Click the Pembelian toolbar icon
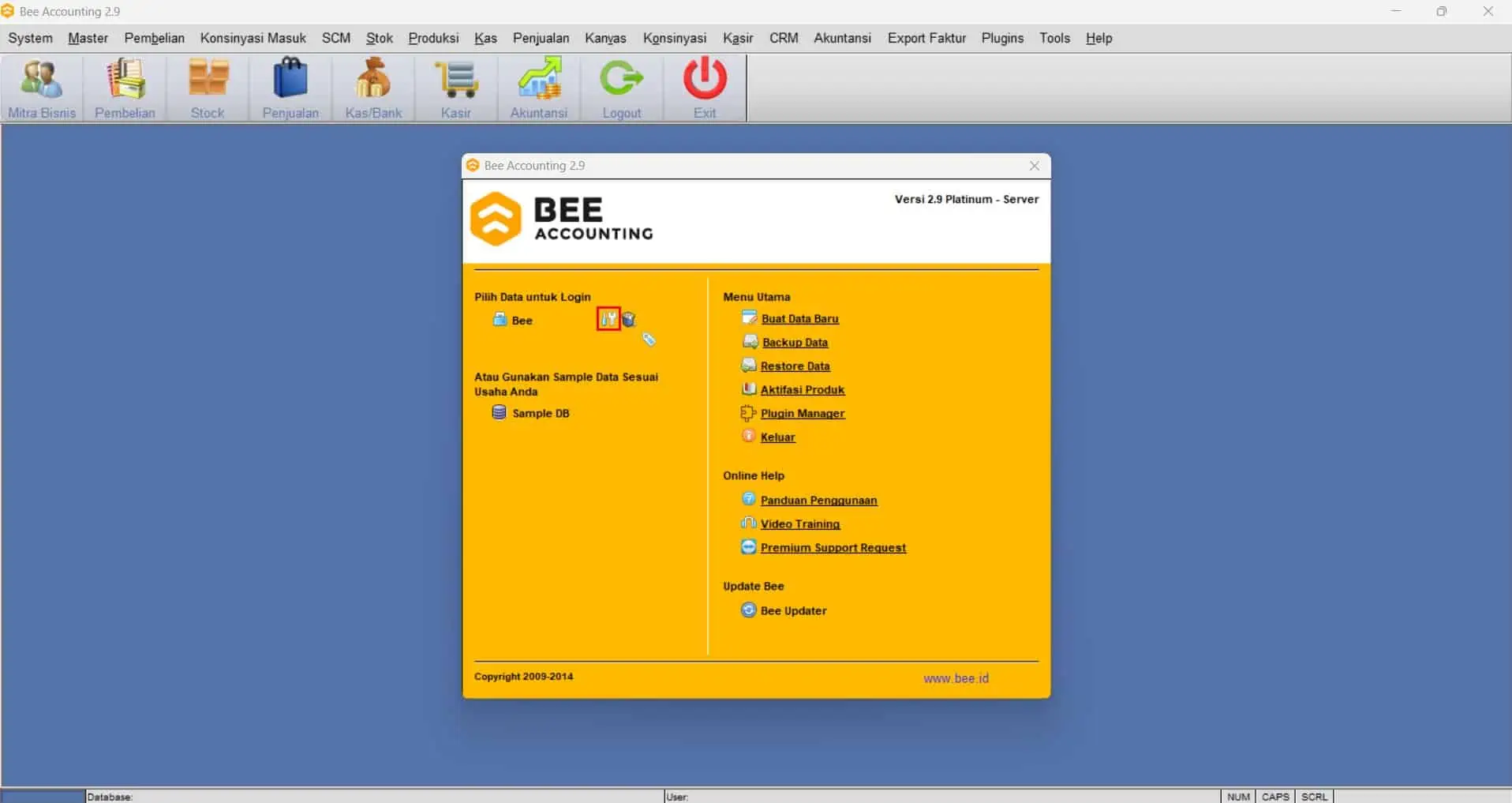The height and width of the screenshot is (803, 1512). tap(125, 88)
